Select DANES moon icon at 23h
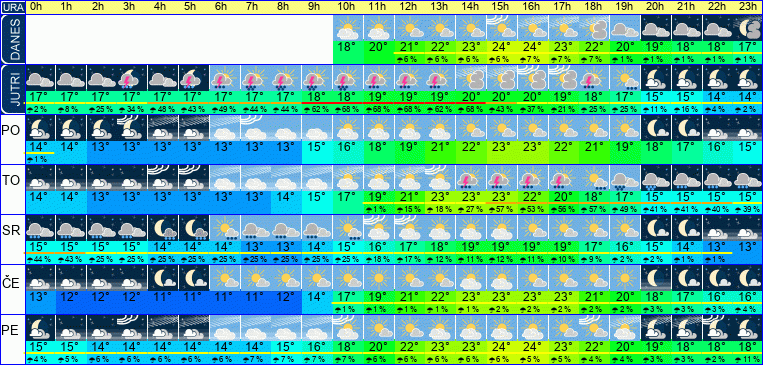Image resolution: width=763 pixels, height=365 pixels. pos(748,28)
